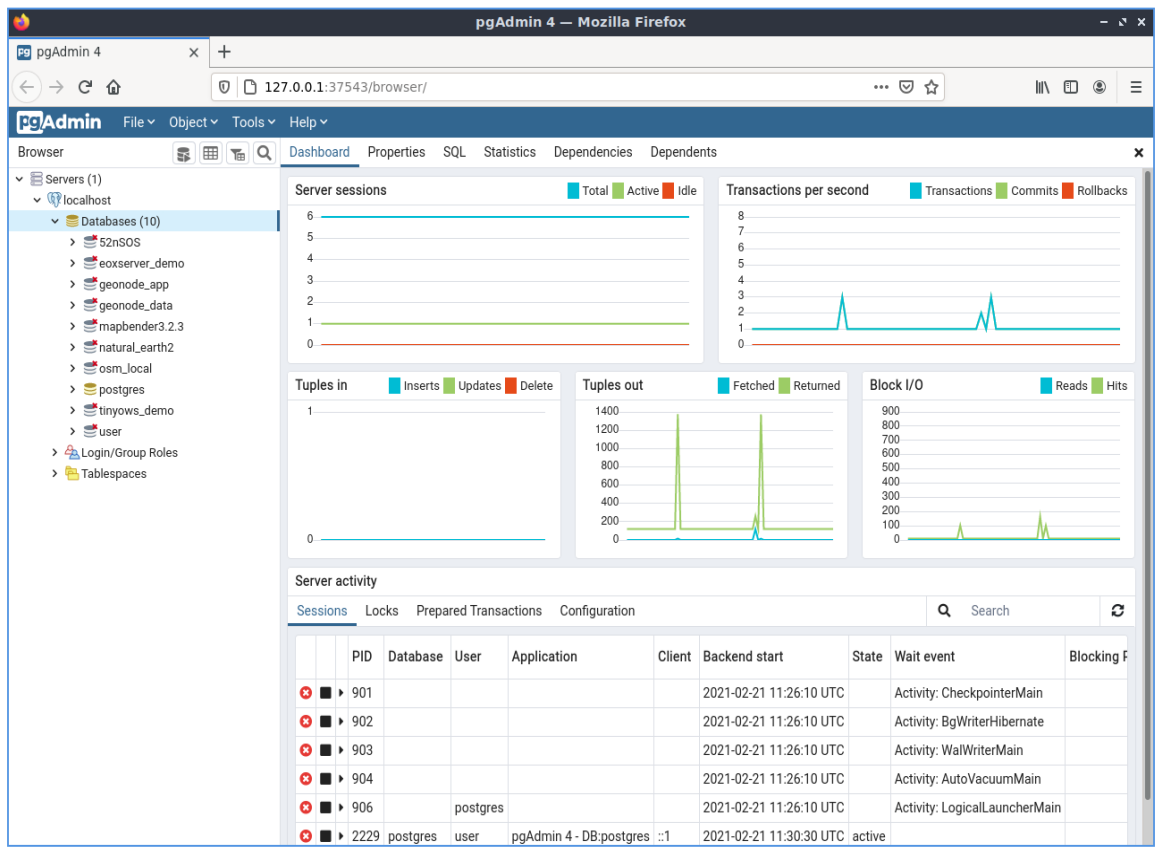Open a new Firefox tab
The image size is (1162, 852).
pos(225,52)
